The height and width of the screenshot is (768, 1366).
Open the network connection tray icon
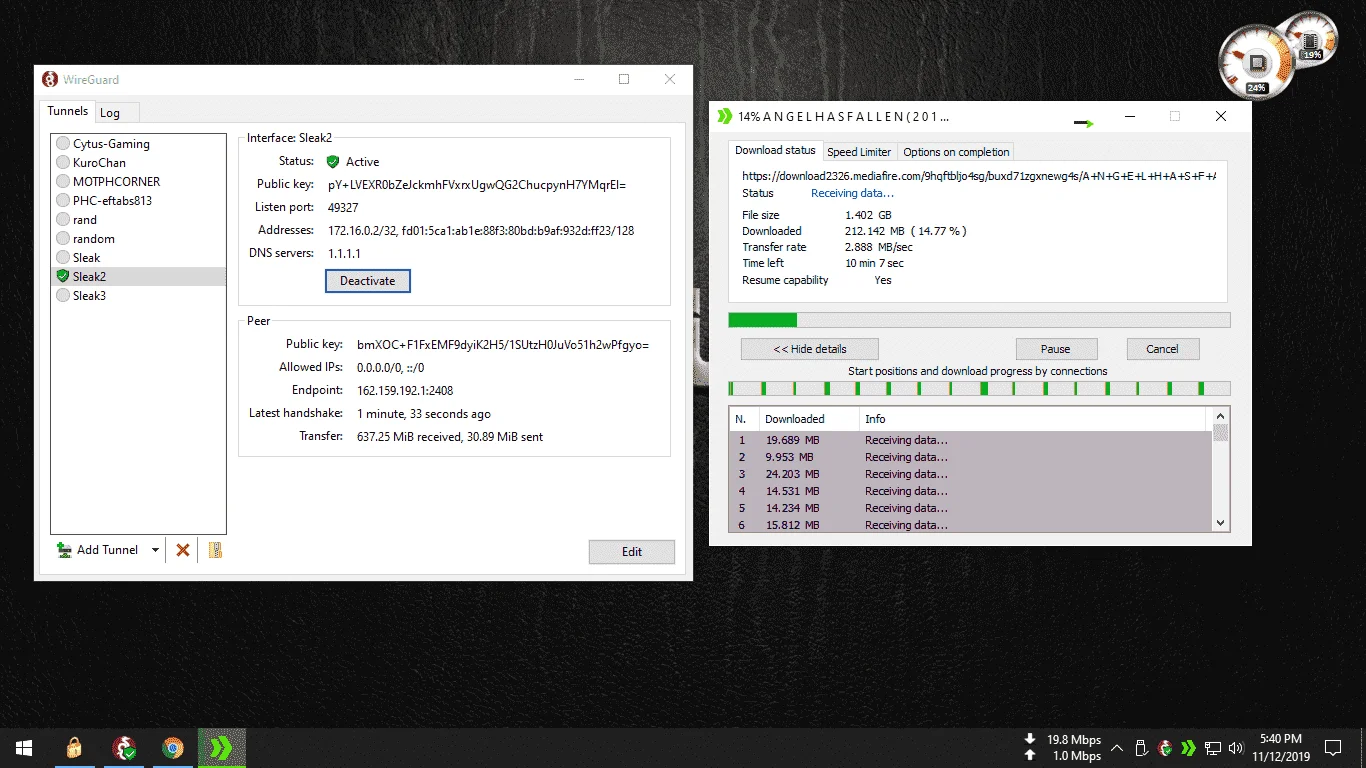pyautogui.click(x=1212, y=747)
